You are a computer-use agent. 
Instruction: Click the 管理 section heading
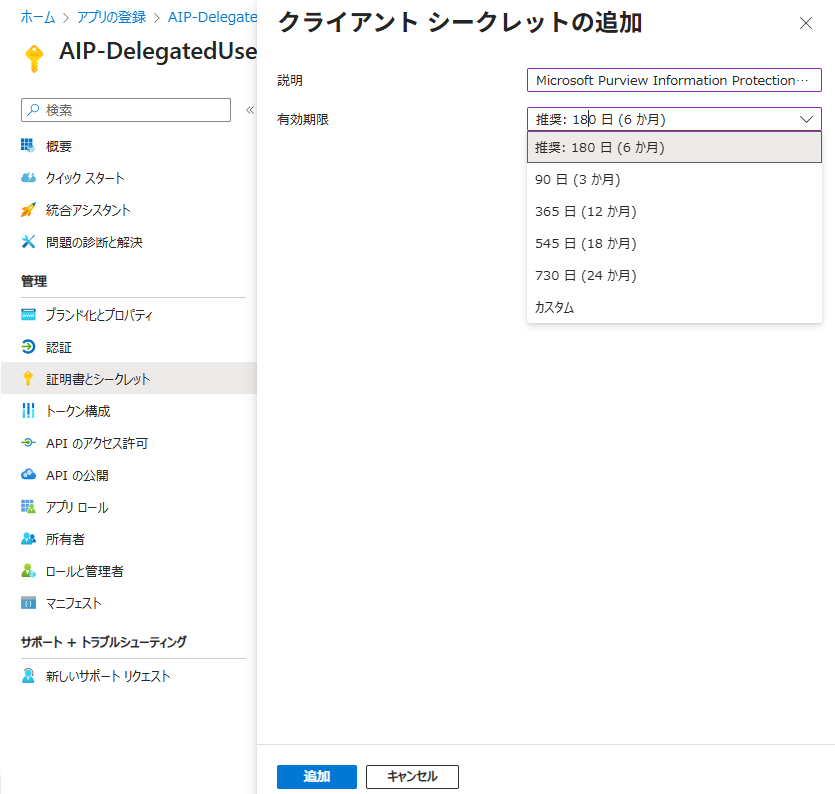click(x=34, y=281)
